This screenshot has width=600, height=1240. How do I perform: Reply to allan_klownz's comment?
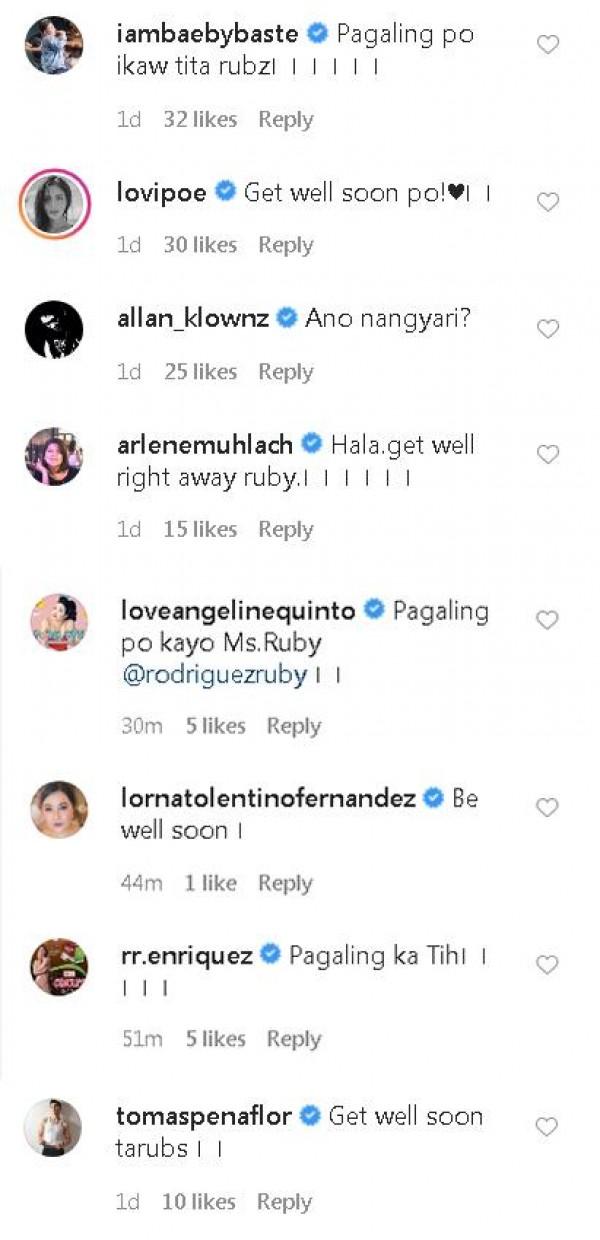pos(285,372)
